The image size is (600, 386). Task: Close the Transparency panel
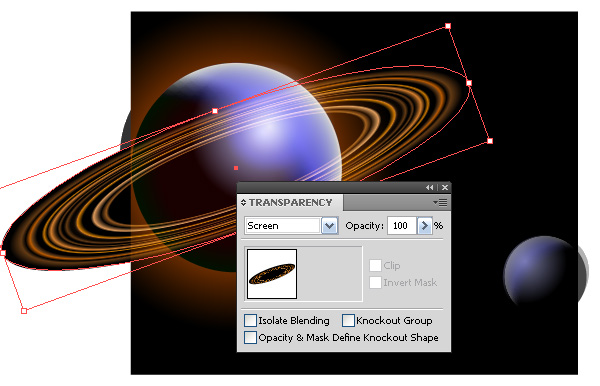pyautogui.click(x=445, y=187)
